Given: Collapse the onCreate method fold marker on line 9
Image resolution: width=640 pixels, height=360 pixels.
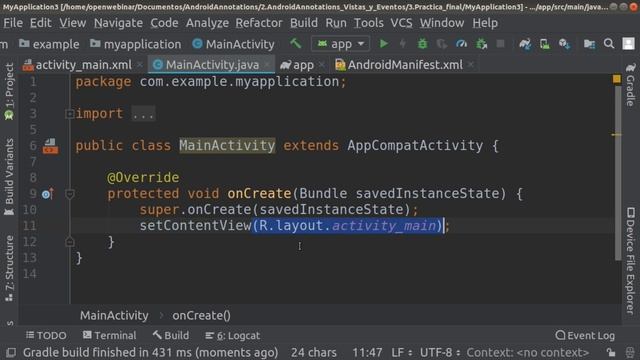Looking at the screenshot, I should pos(70,194).
